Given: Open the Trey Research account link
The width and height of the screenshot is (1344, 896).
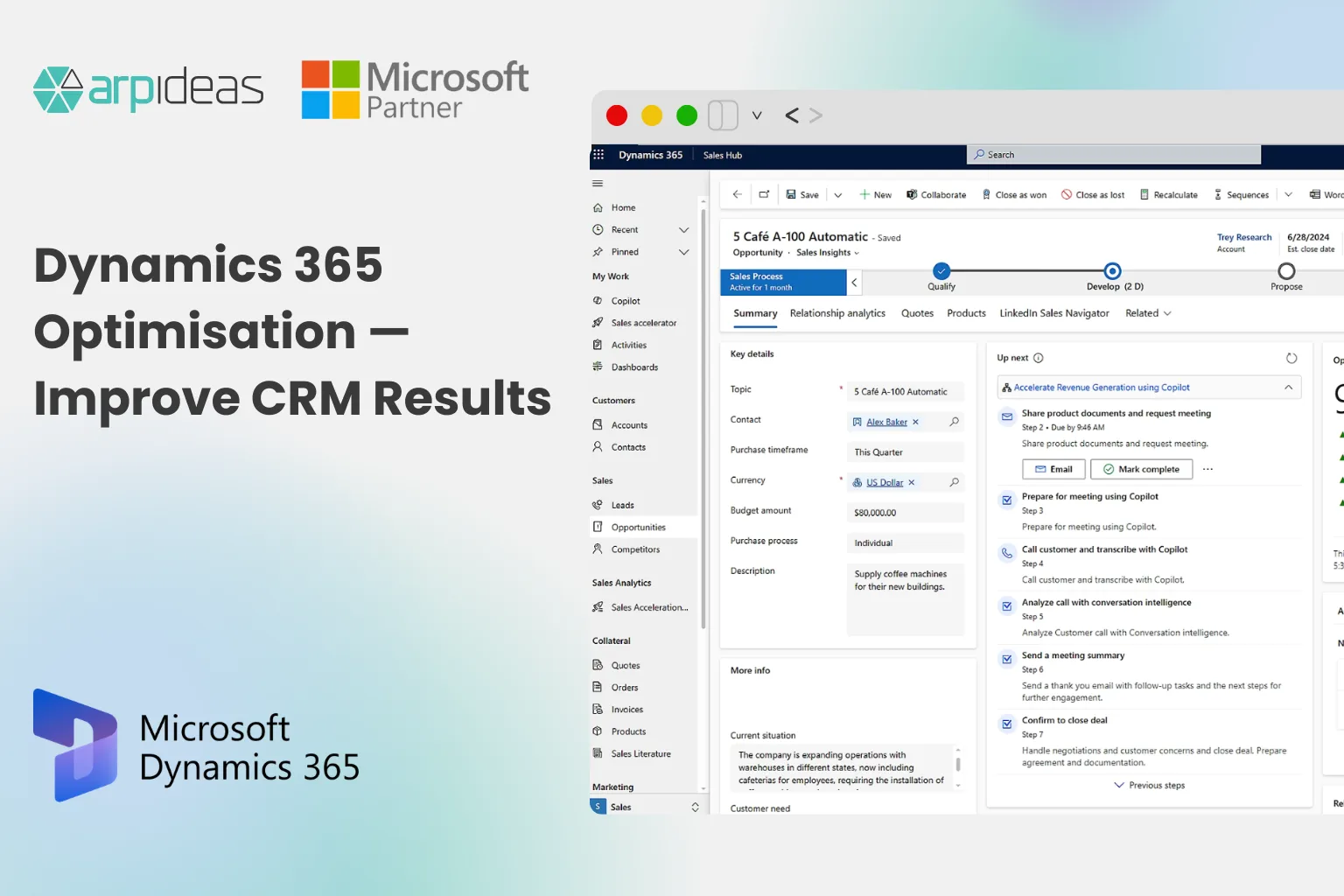Looking at the screenshot, I should click(1244, 237).
